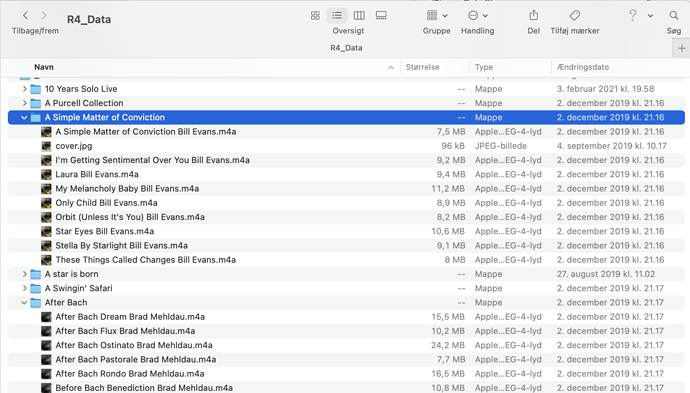Click the After Bach folder name
The height and width of the screenshot is (393, 690).
pyautogui.click(x=66, y=302)
